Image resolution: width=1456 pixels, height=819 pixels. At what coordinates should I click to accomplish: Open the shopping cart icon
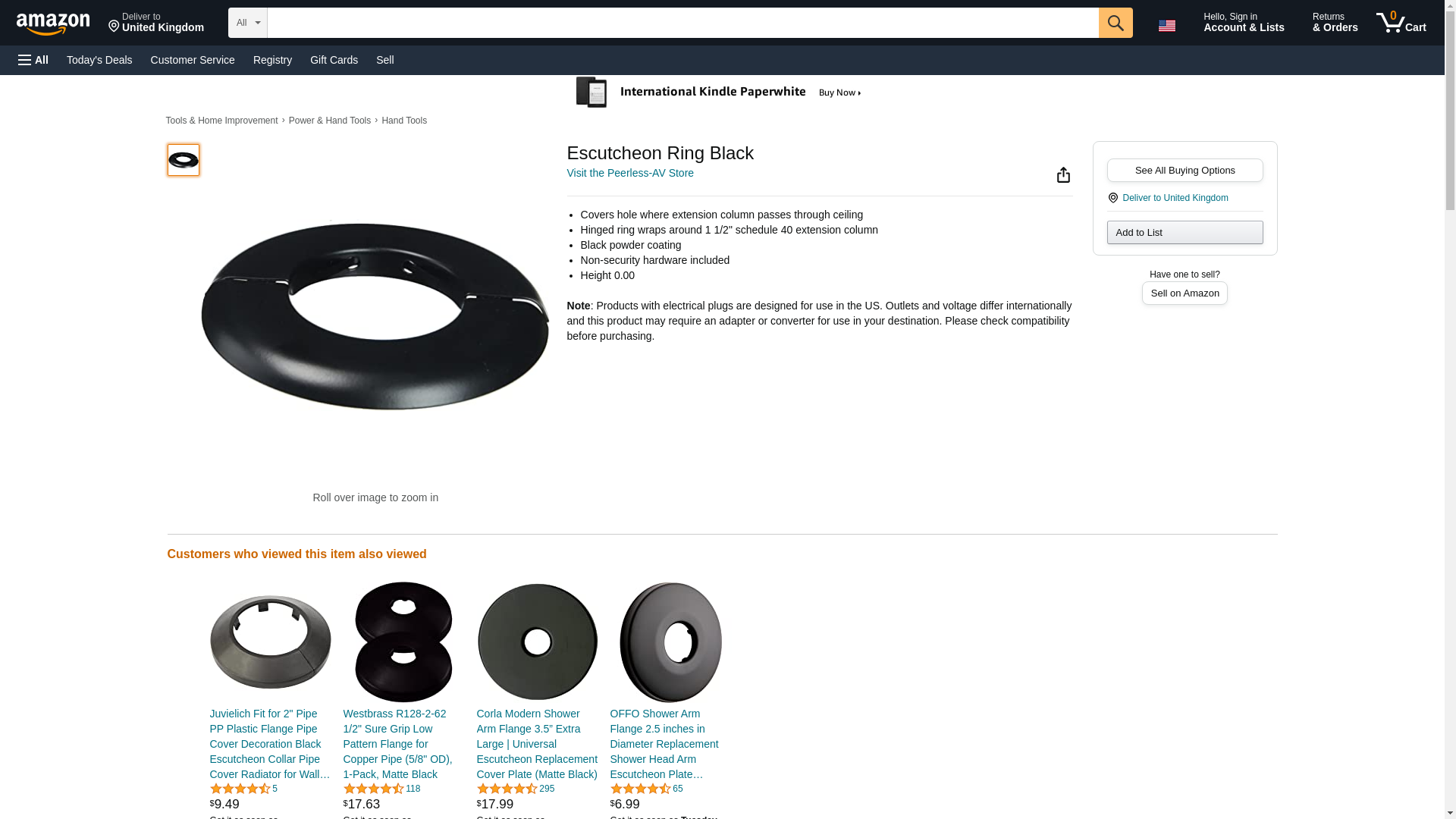[x=1401, y=23]
